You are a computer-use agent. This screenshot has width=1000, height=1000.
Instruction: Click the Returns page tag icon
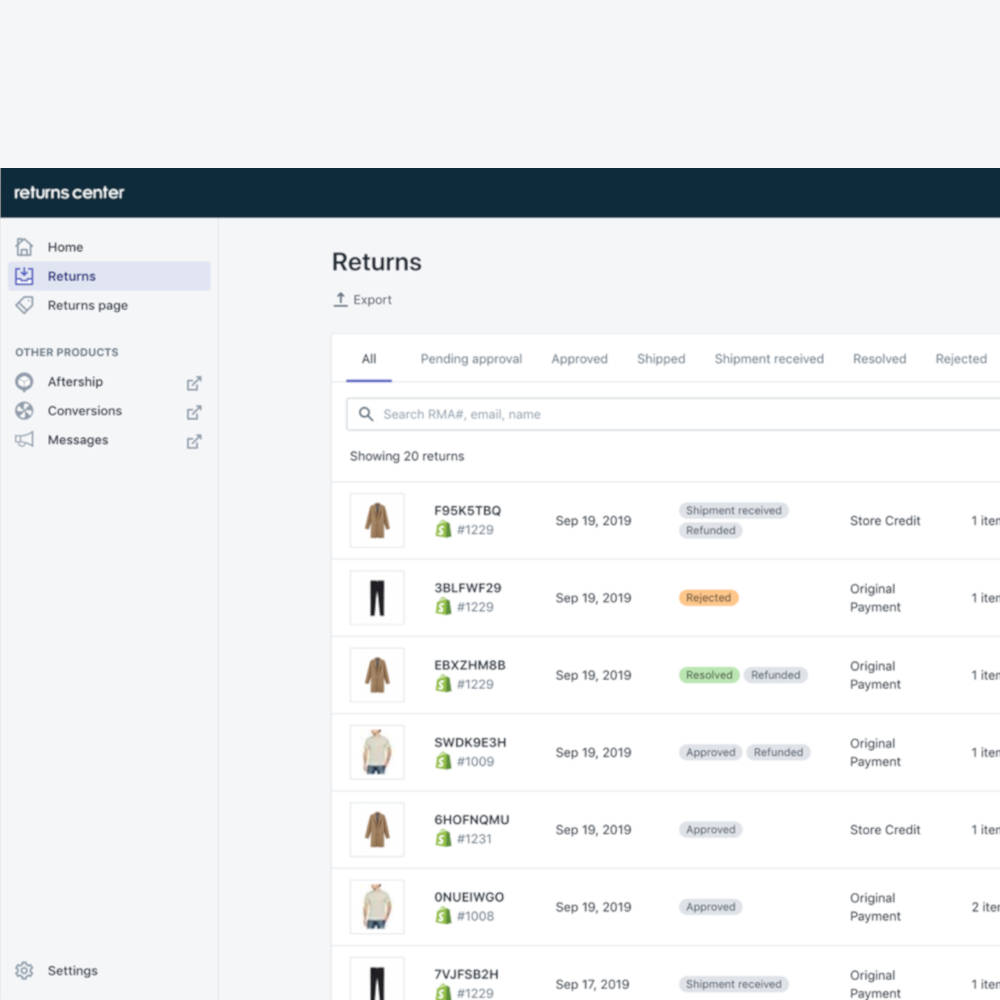pyautogui.click(x=25, y=305)
